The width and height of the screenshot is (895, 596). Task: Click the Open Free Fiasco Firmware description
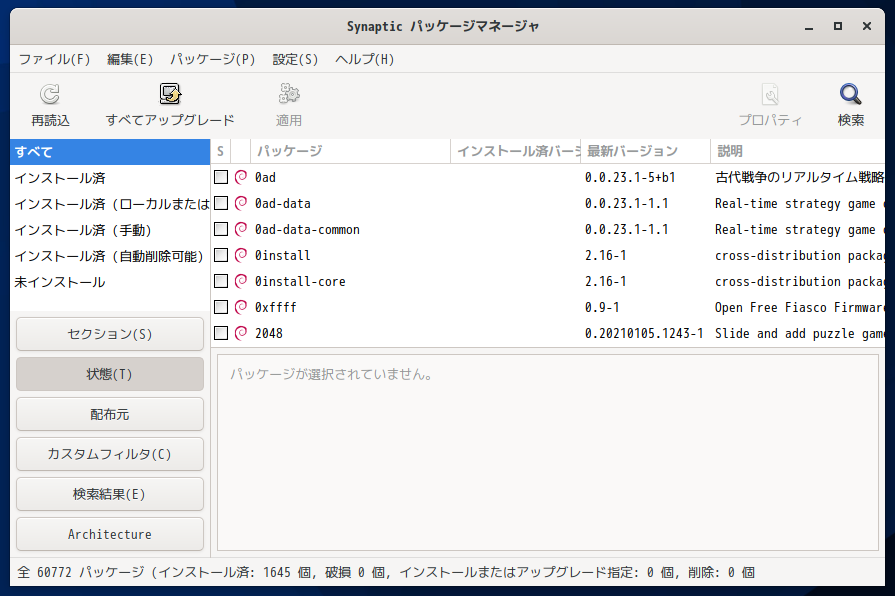click(800, 308)
